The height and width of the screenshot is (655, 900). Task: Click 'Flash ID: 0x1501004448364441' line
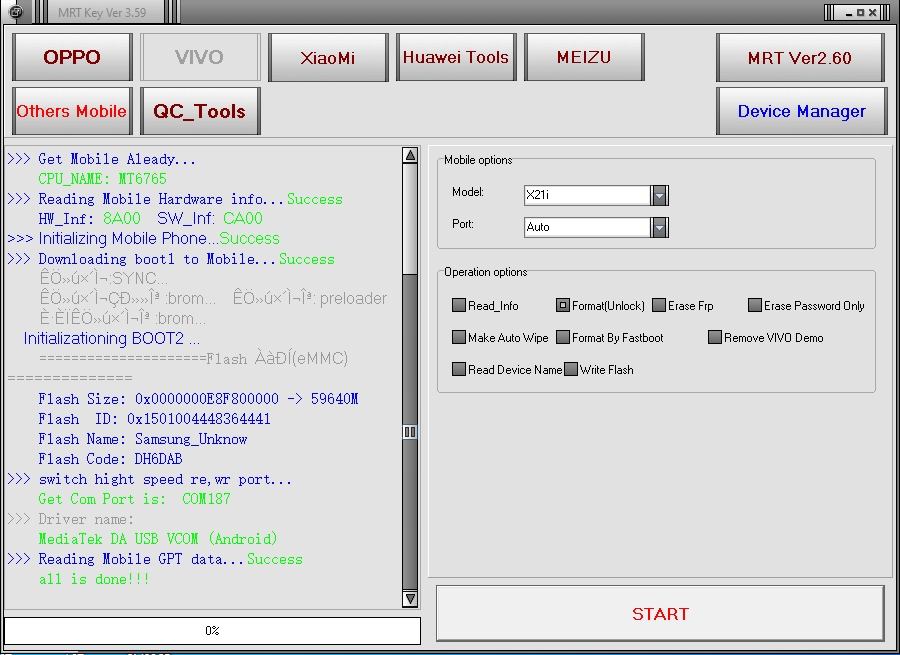[x=154, y=419]
